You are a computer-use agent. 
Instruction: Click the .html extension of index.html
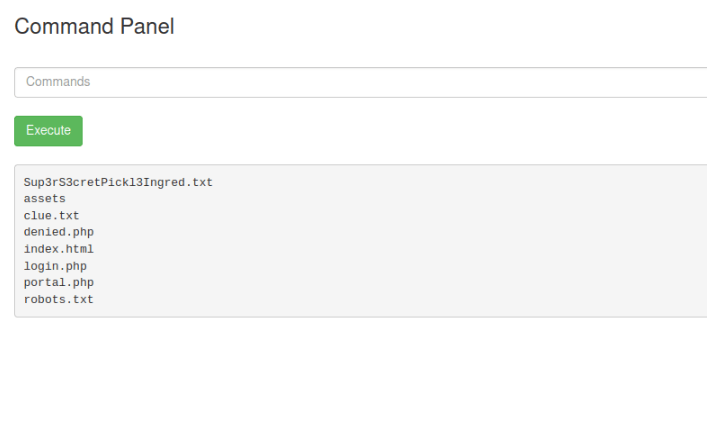click(77, 249)
